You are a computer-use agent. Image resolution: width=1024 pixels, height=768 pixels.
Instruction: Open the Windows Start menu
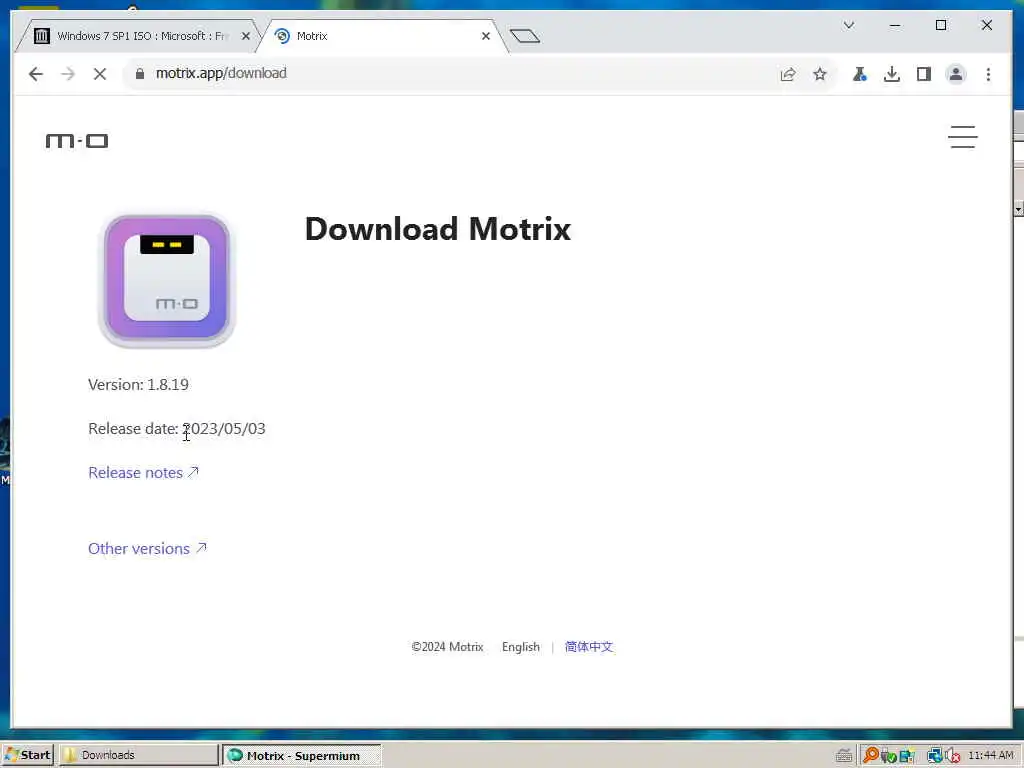(x=27, y=755)
